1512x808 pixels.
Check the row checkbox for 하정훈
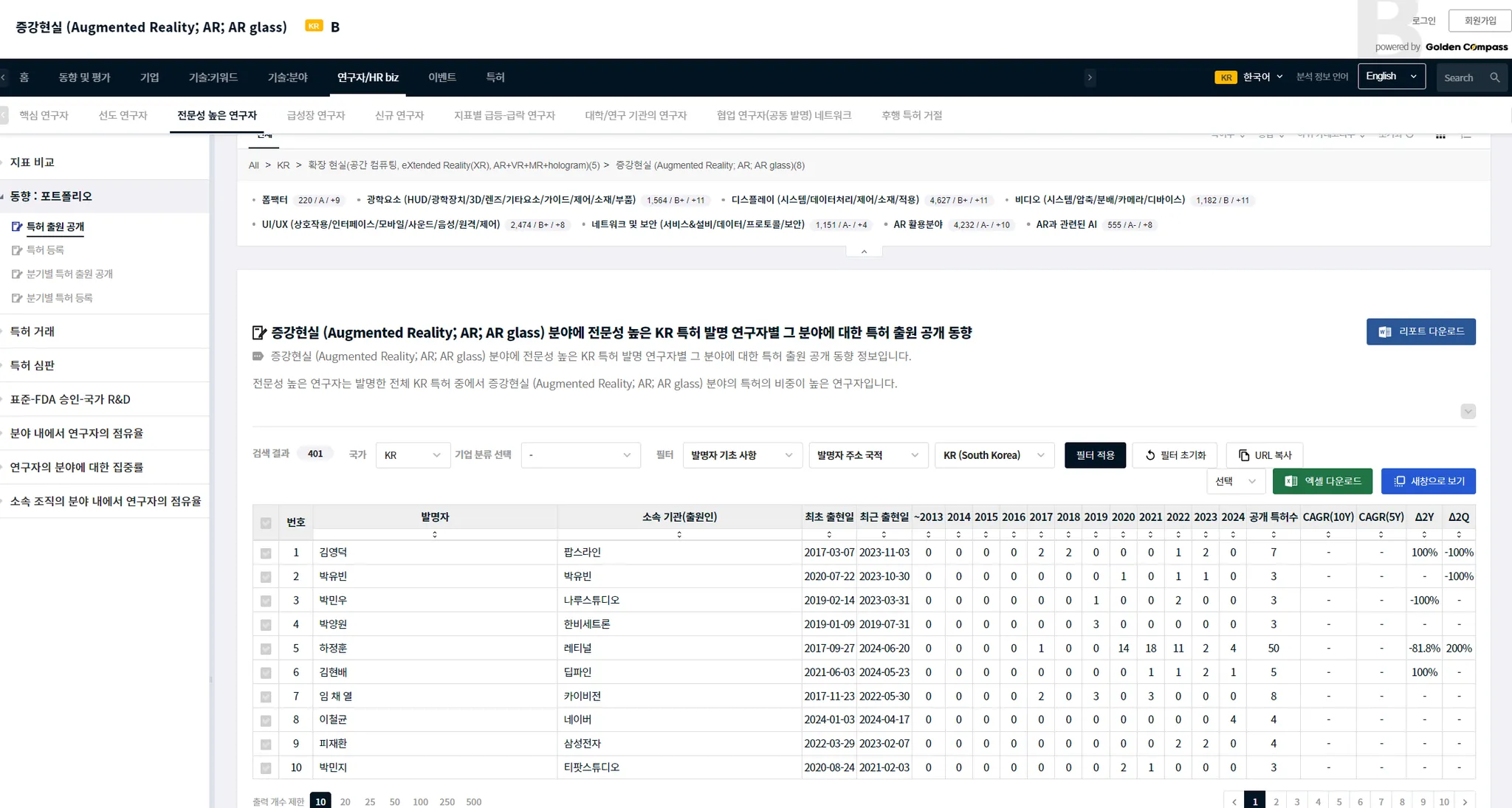(x=266, y=649)
